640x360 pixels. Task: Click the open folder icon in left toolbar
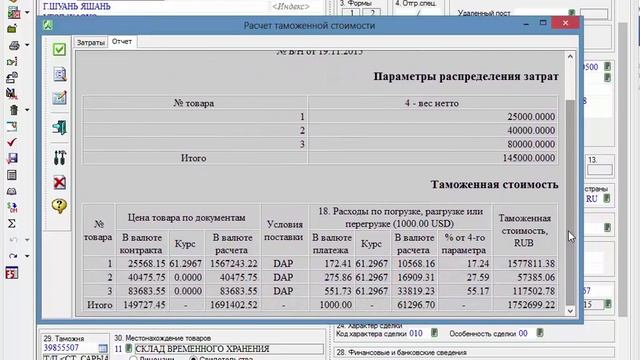(x=12, y=29)
